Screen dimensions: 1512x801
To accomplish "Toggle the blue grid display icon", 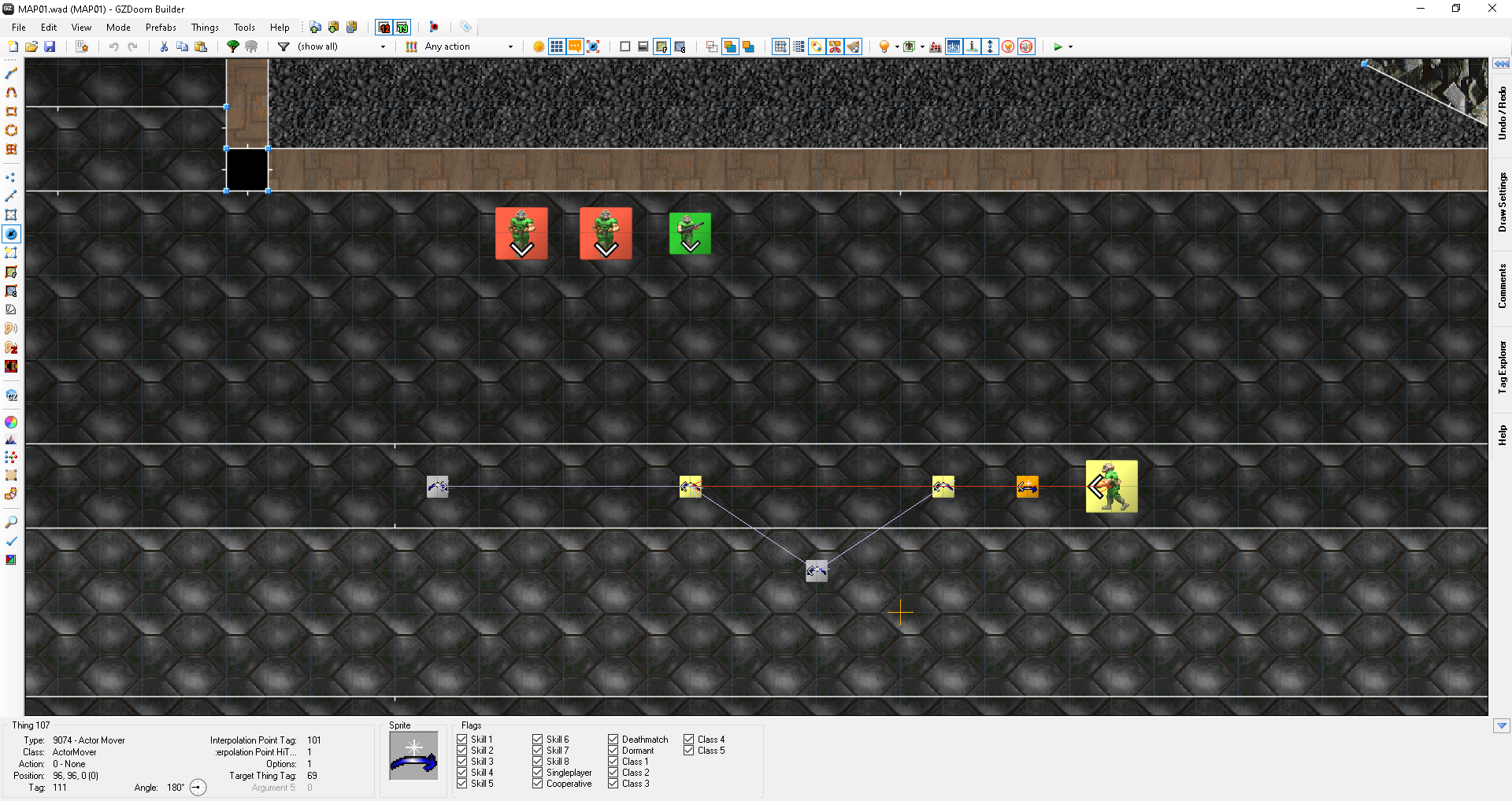I will [x=557, y=46].
